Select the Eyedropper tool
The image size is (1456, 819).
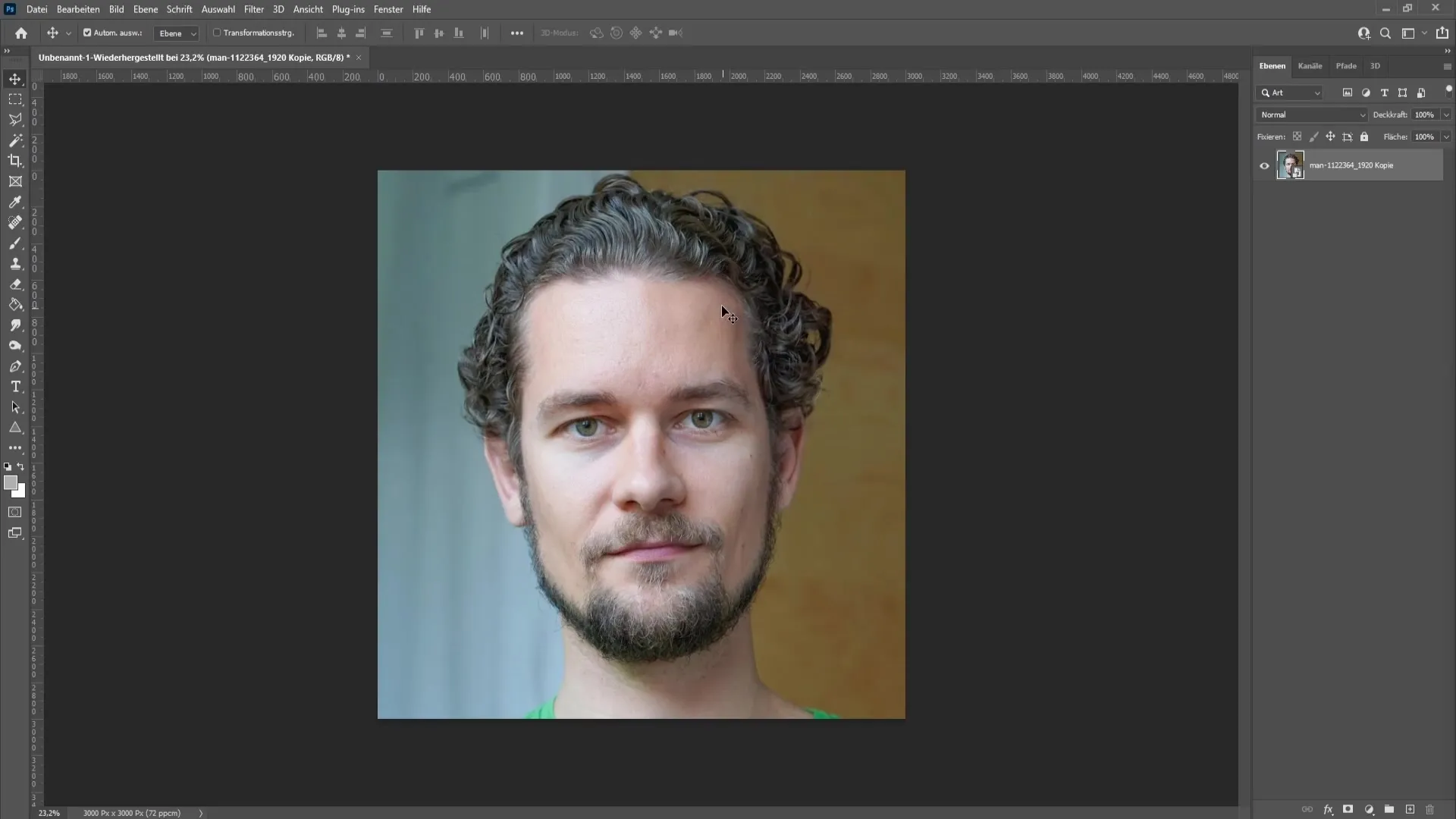15,202
